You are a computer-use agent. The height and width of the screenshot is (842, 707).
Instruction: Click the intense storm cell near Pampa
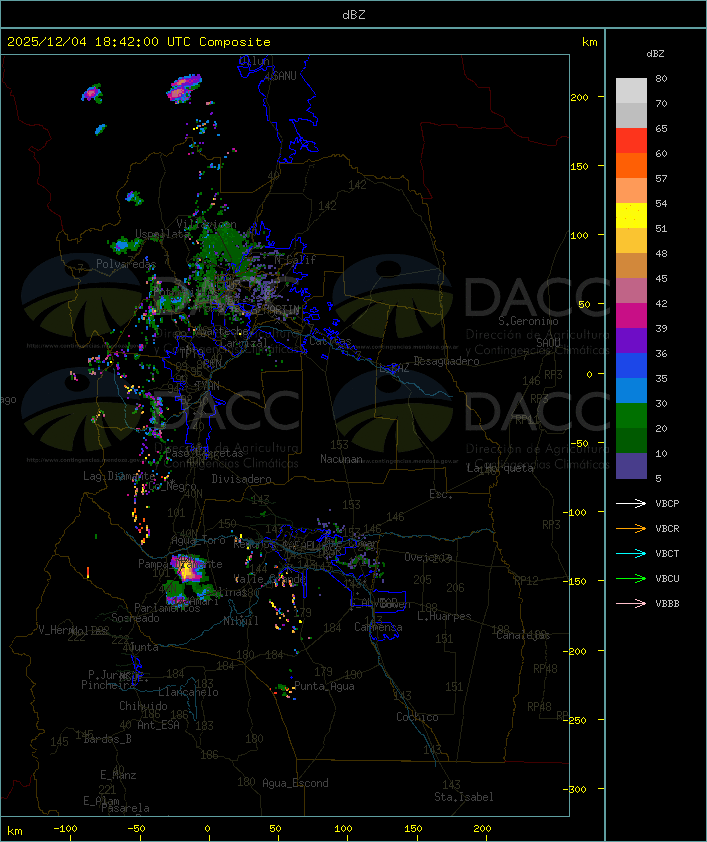click(188, 570)
